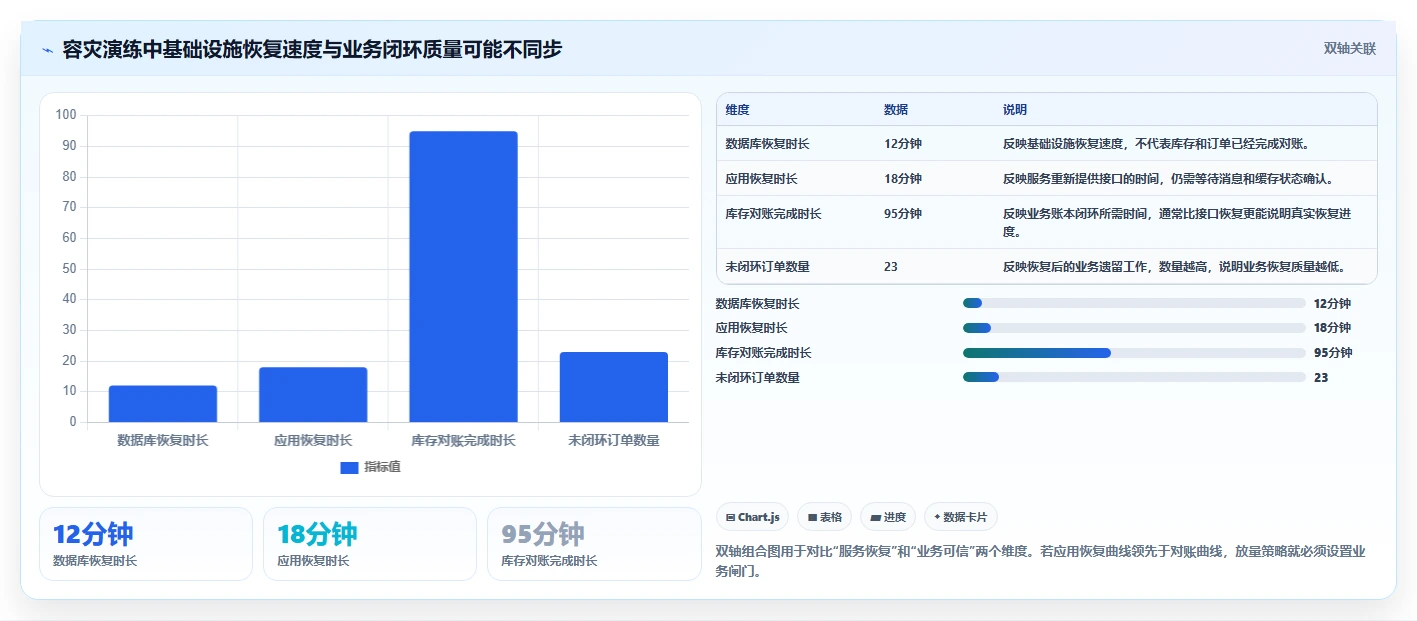Click the page title 容灾演练中基础设施恢复速度
The image size is (1417, 621).
[x=312, y=49]
